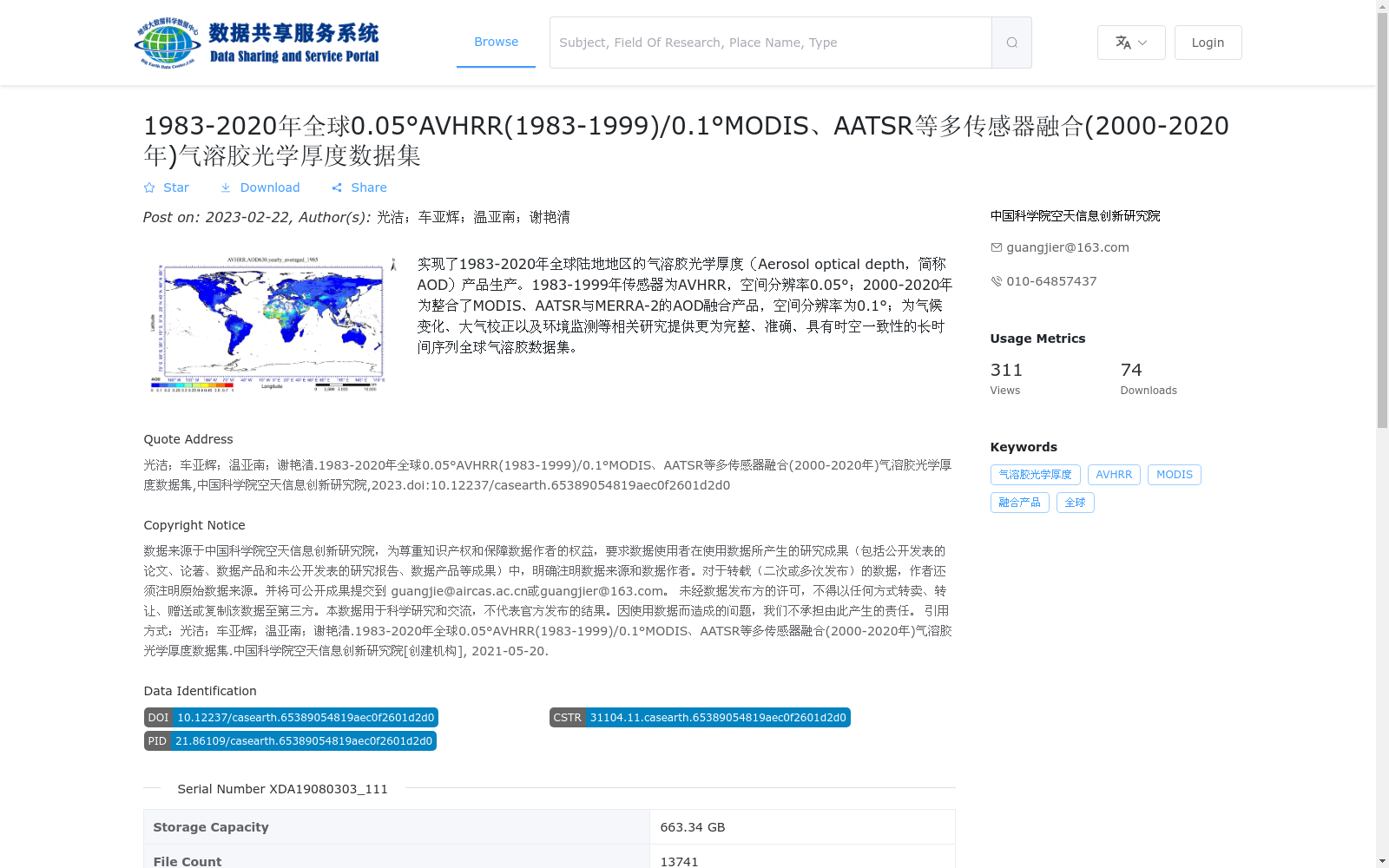Click the guangjier@163.com email address
The height and width of the screenshot is (868, 1389).
pyautogui.click(x=1068, y=247)
